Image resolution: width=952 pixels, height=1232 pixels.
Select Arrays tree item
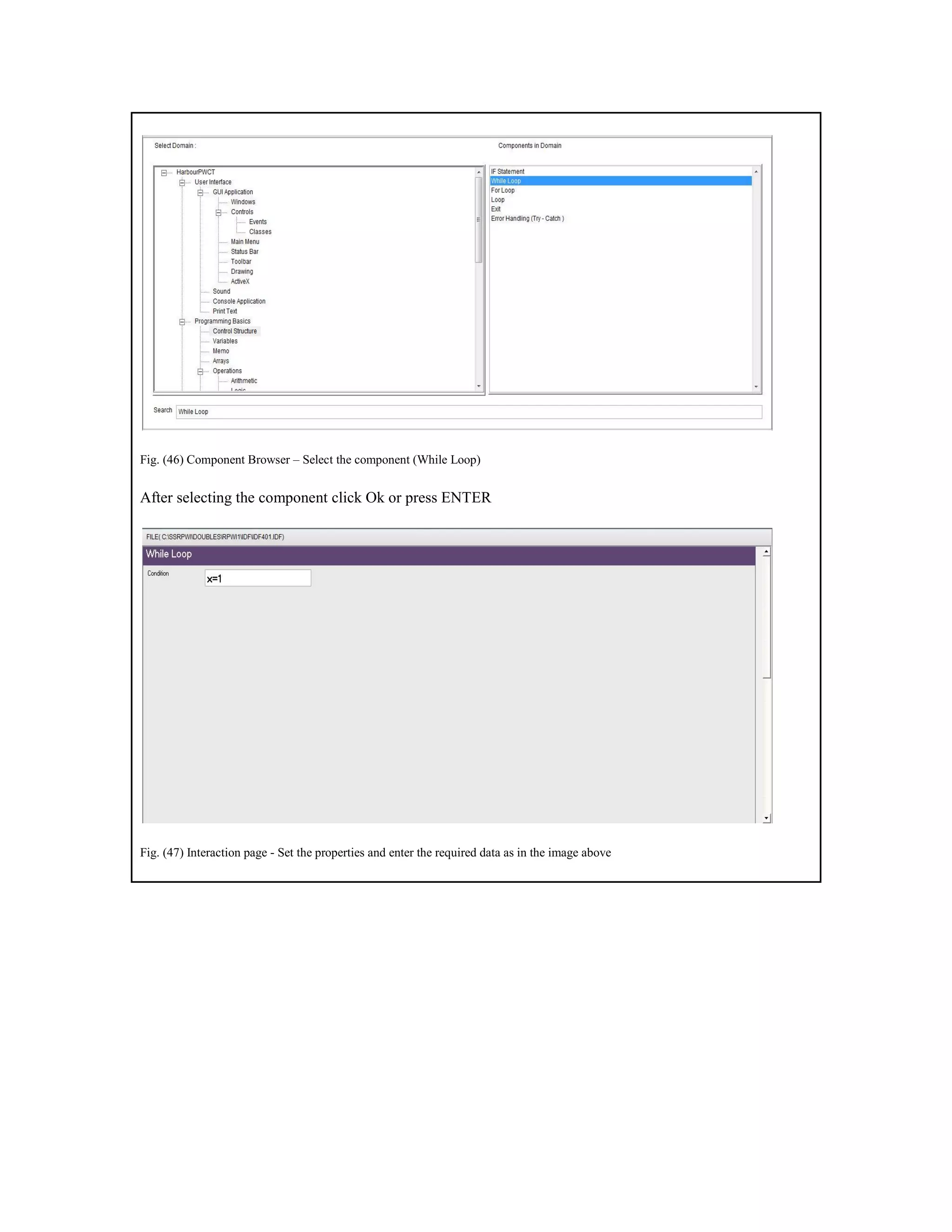pyautogui.click(x=220, y=361)
